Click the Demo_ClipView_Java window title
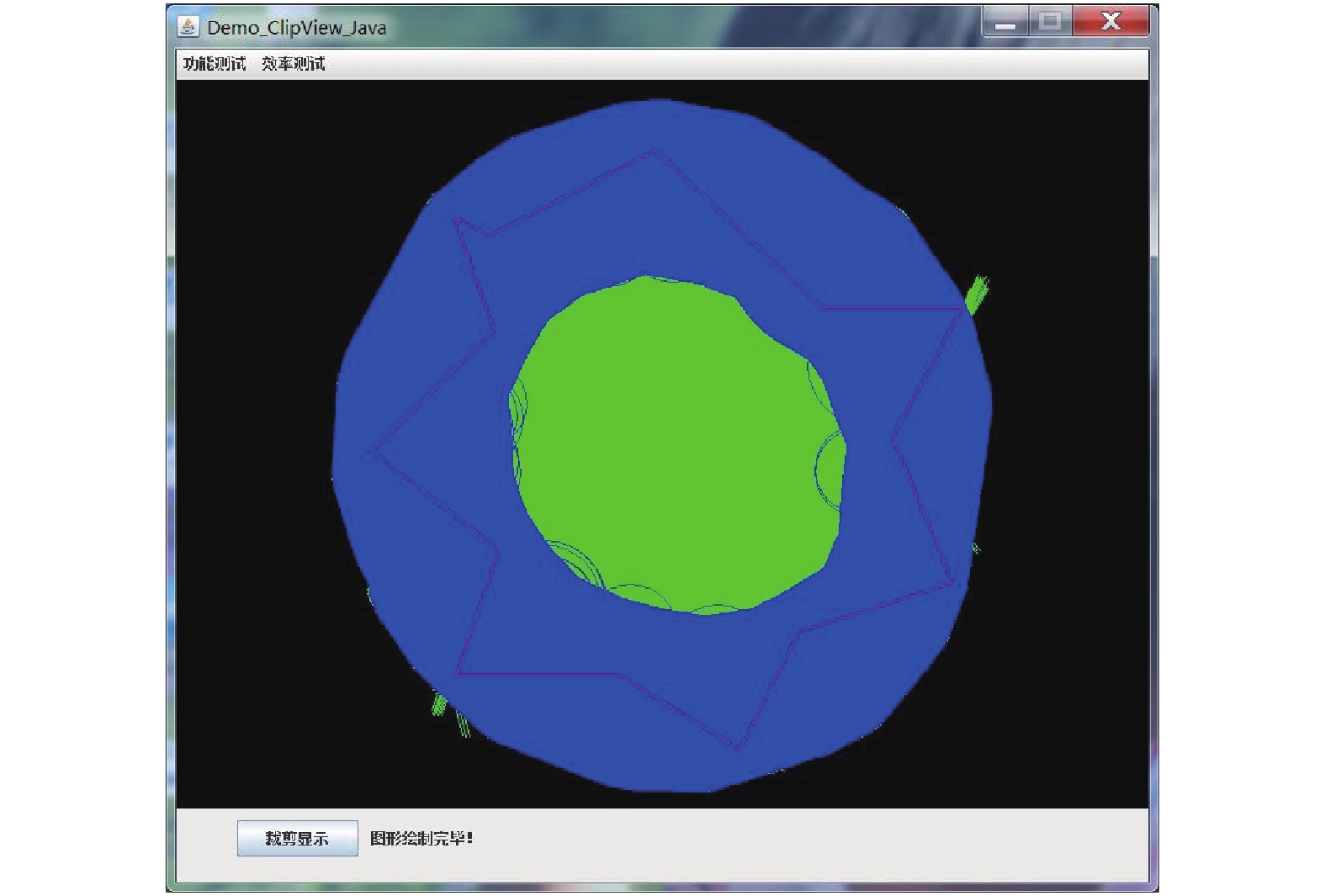Viewport: 1325px width, 896px height. pyautogui.click(x=297, y=28)
